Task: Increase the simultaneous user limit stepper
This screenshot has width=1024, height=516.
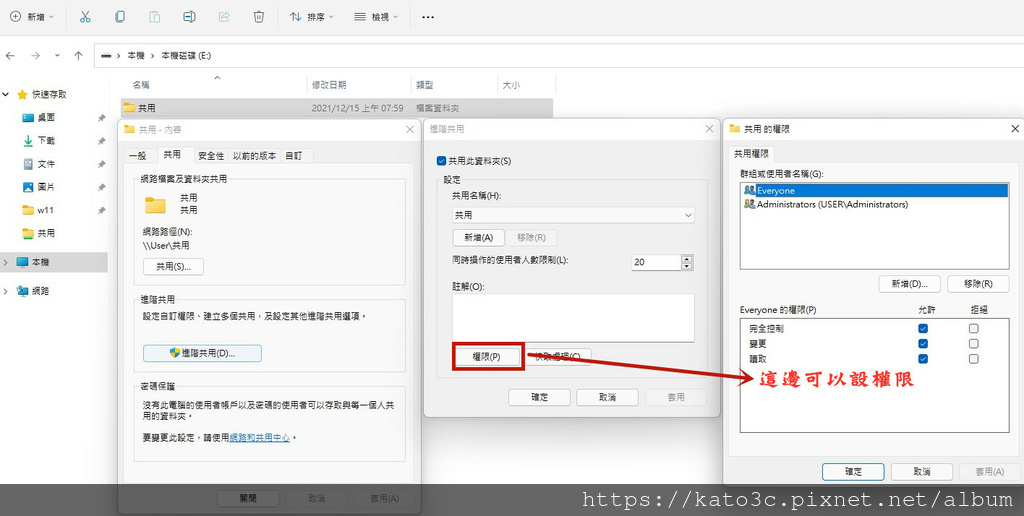Action: pos(686,259)
